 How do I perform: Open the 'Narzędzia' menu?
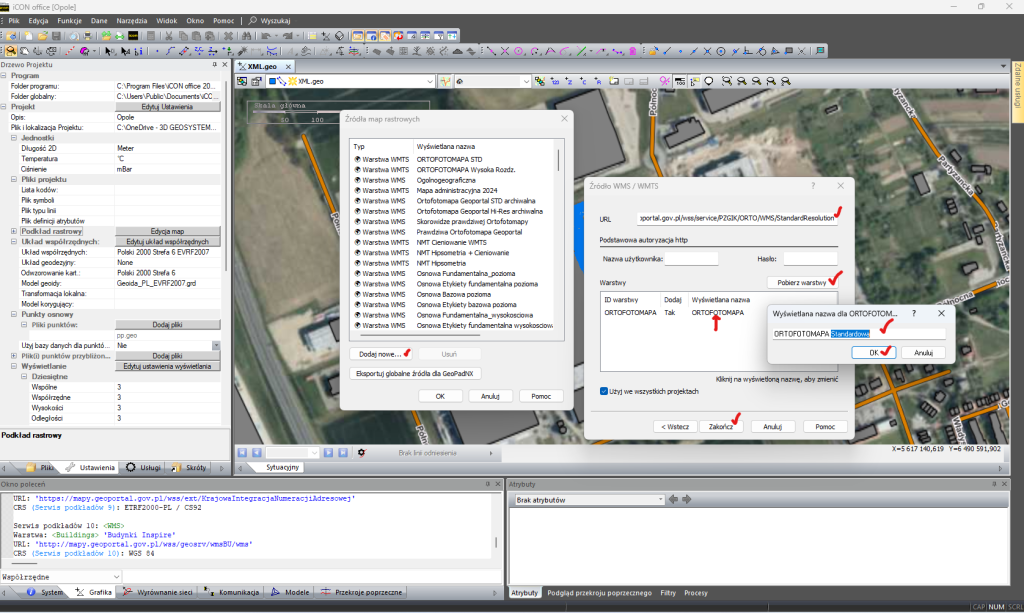click(133, 19)
